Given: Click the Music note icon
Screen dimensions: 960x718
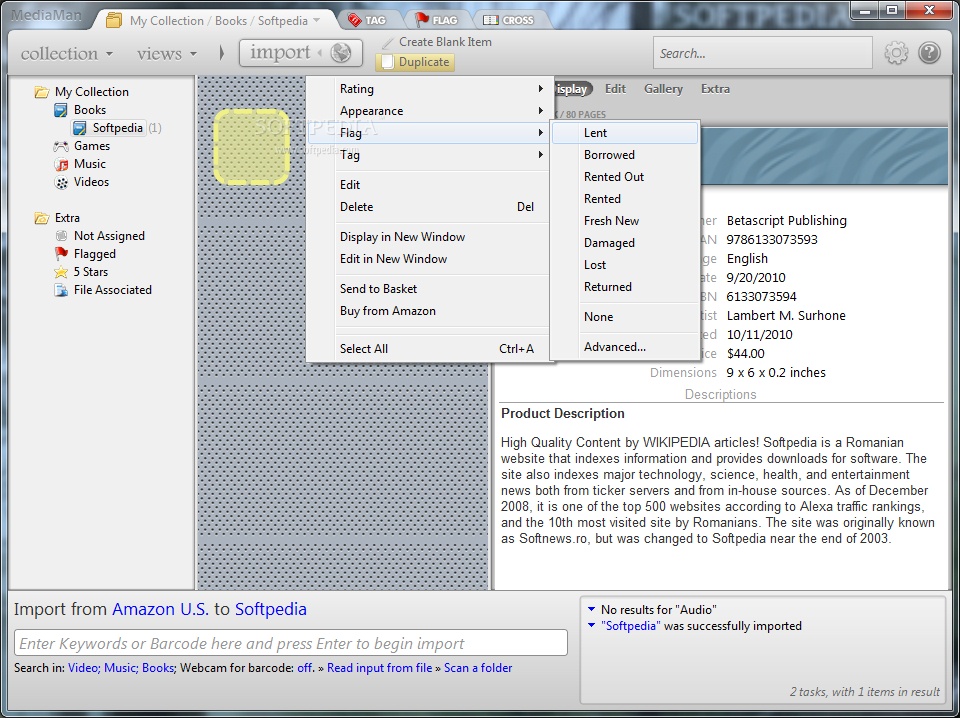Looking at the screenshot, I should coord(61,164).
